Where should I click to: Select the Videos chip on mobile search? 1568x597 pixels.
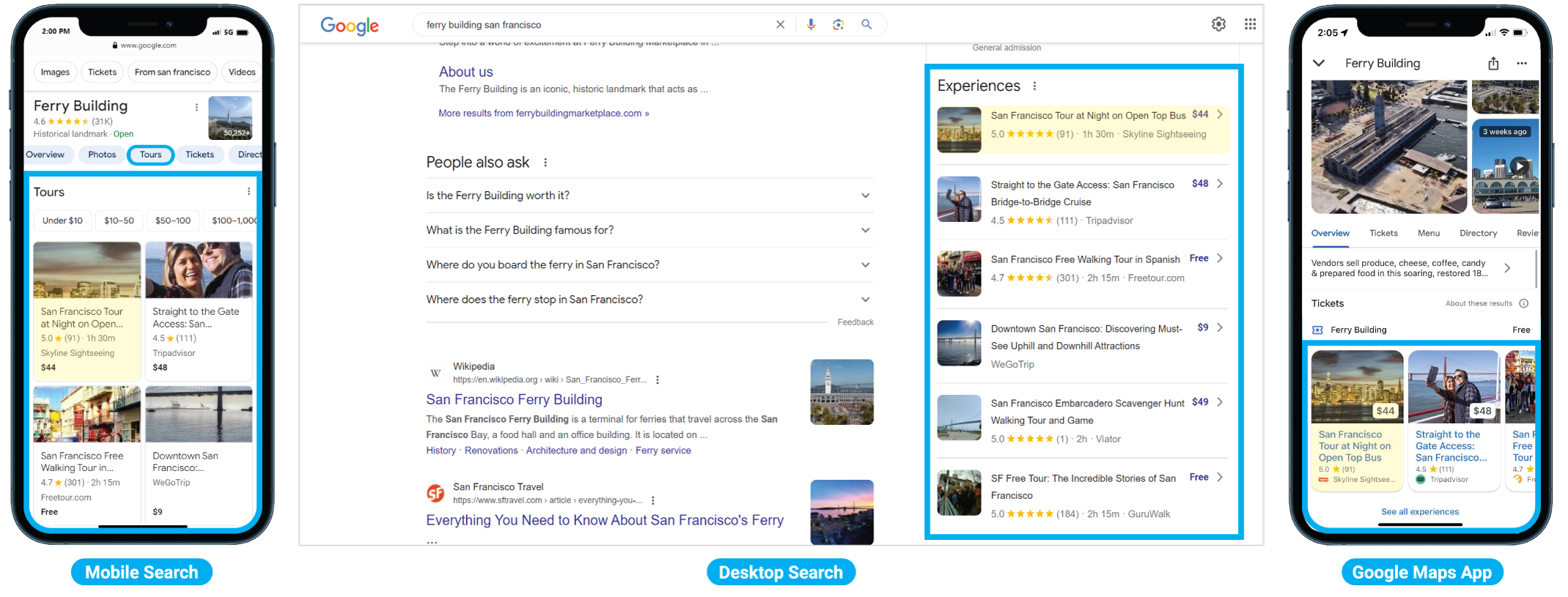[242, 73]
